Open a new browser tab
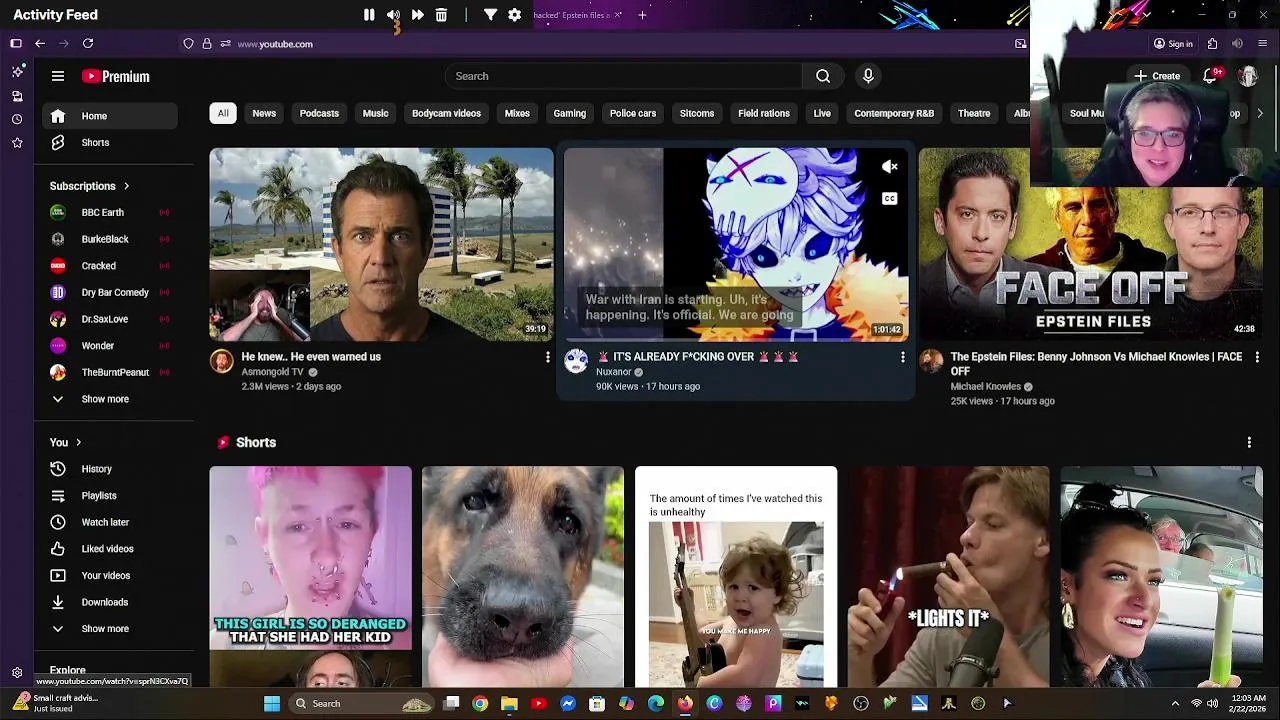The height and width of the screenshot is (720, 1280). tap(642, 15)
